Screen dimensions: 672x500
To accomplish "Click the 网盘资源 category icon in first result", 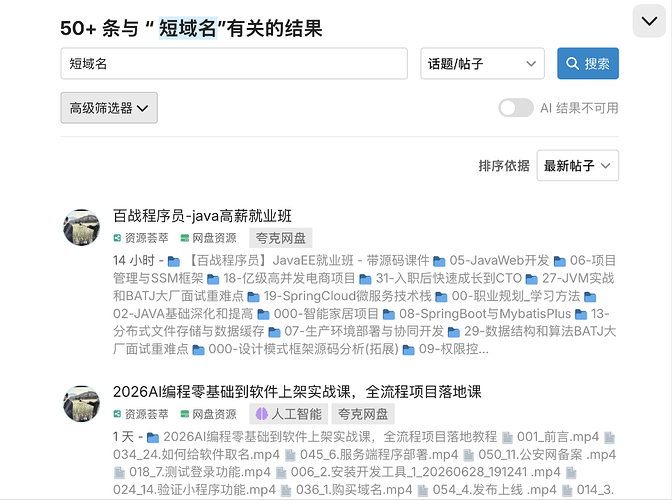I will 185,238.
